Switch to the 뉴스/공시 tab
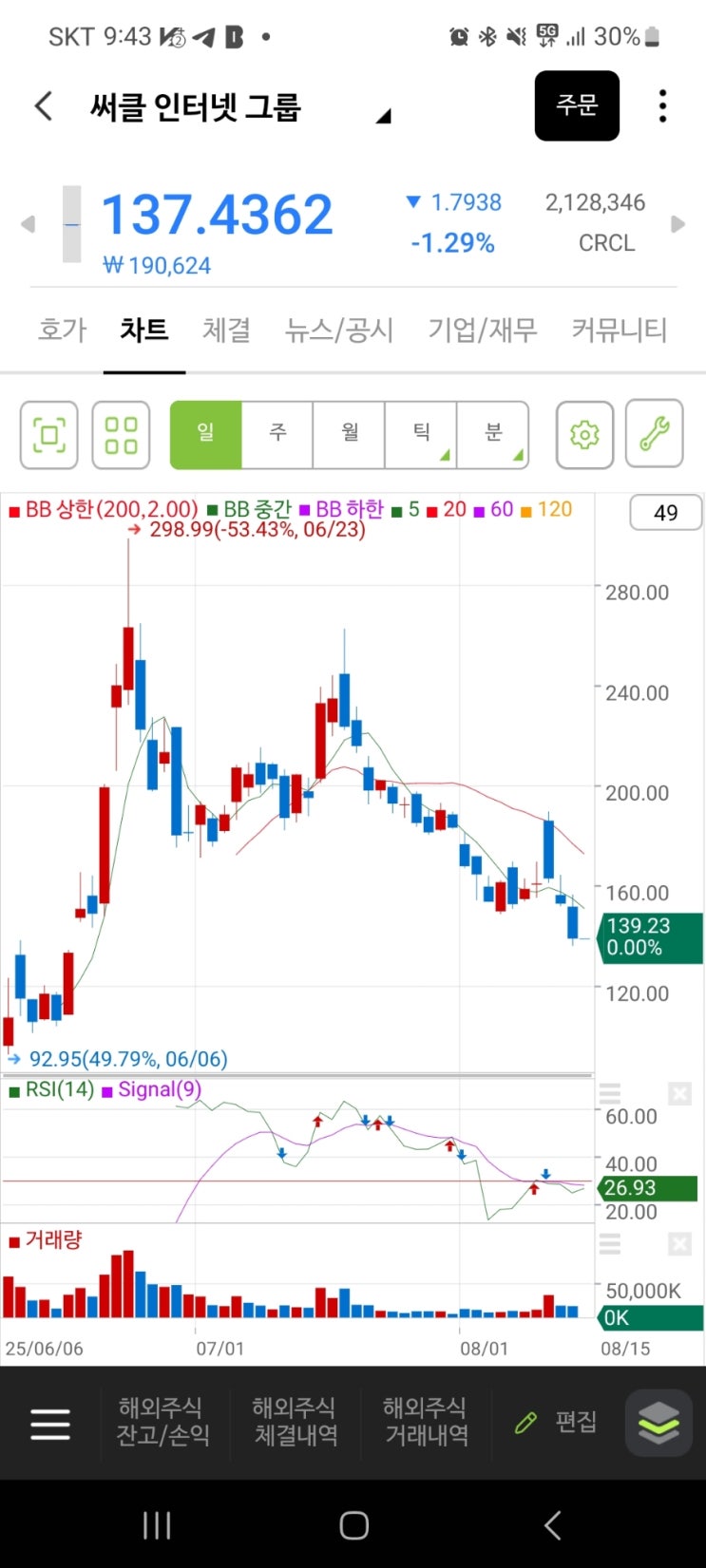706x1568 pixels. point(339,330)
